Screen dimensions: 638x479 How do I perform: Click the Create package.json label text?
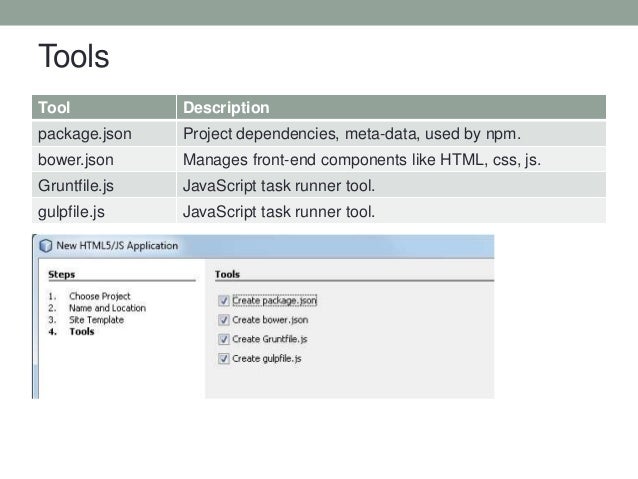pos(274,301)
